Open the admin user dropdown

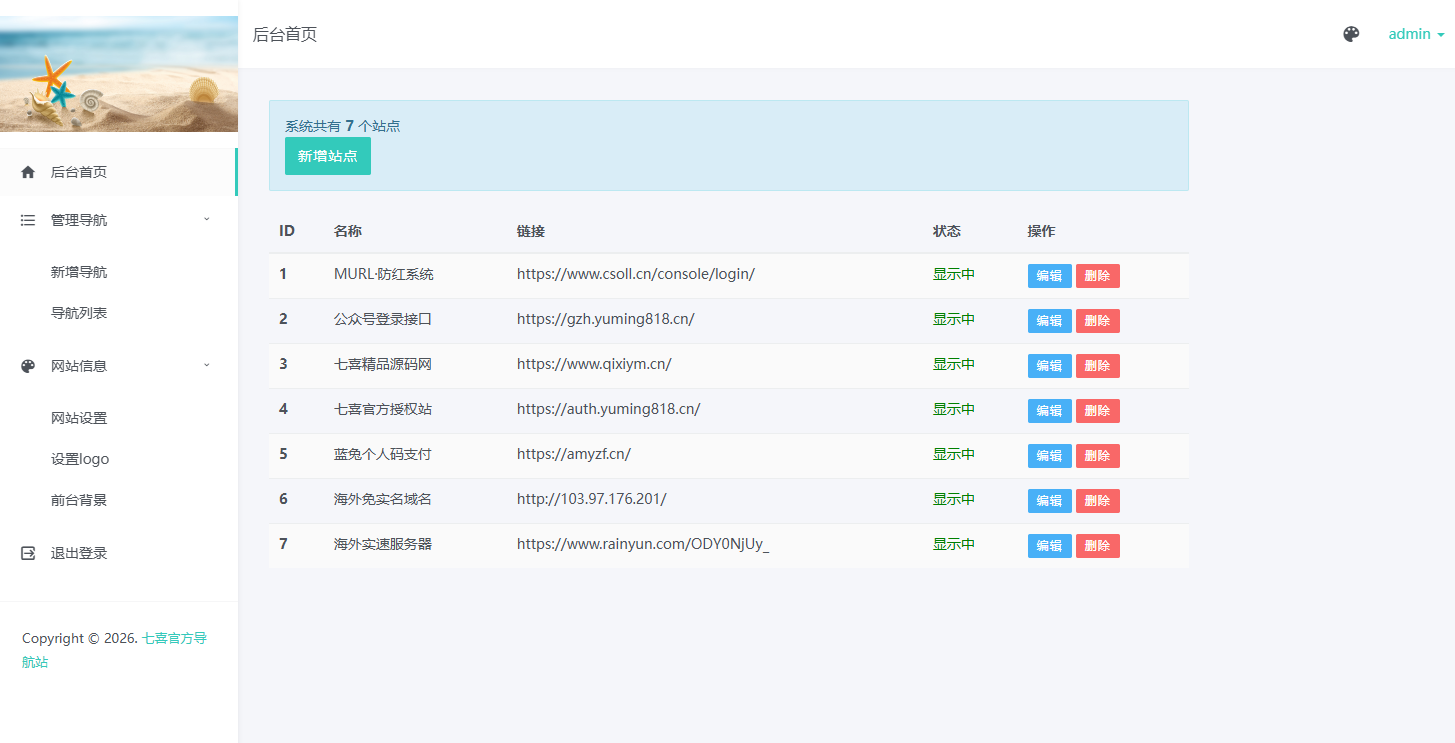pos(1415,34)
